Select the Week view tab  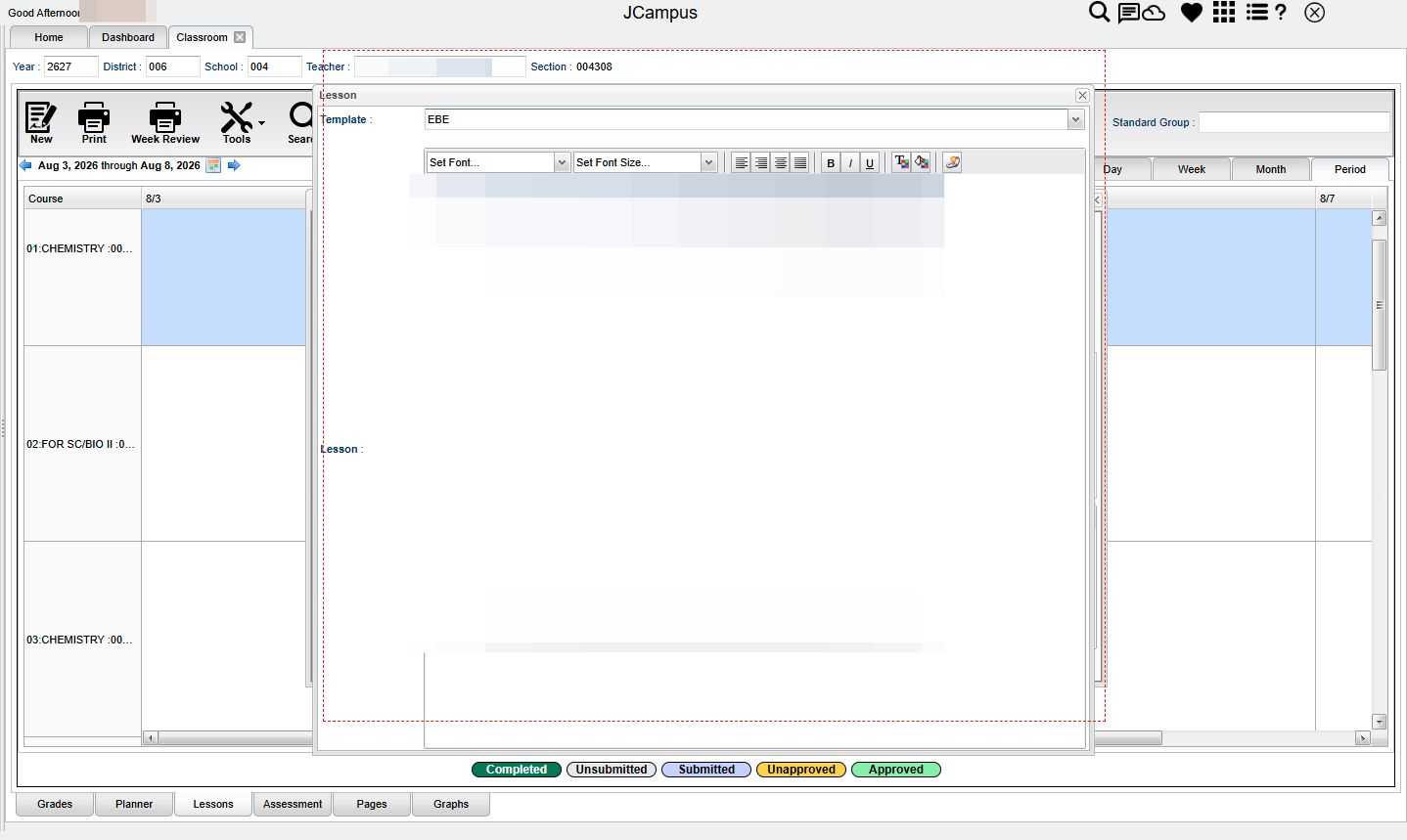tap(1191, 169)
